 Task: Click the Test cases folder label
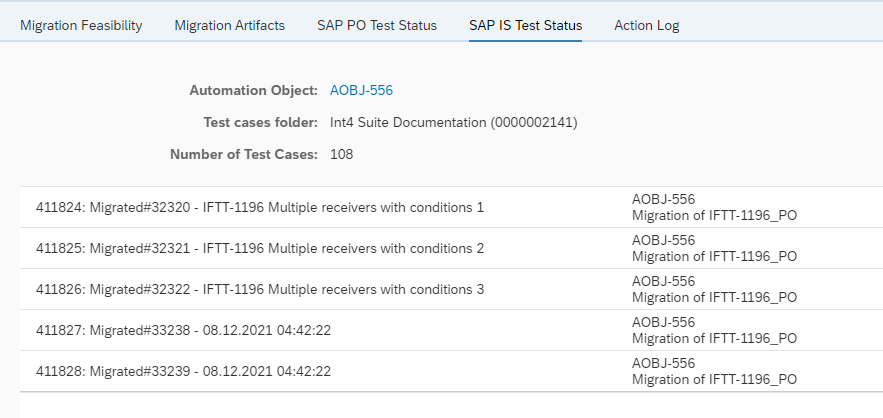click(259, 122)
